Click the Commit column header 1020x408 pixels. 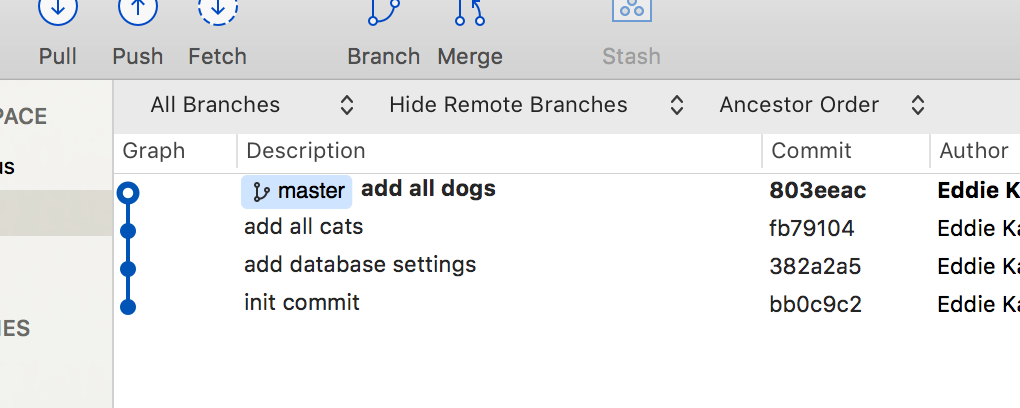tap(811, 151)
